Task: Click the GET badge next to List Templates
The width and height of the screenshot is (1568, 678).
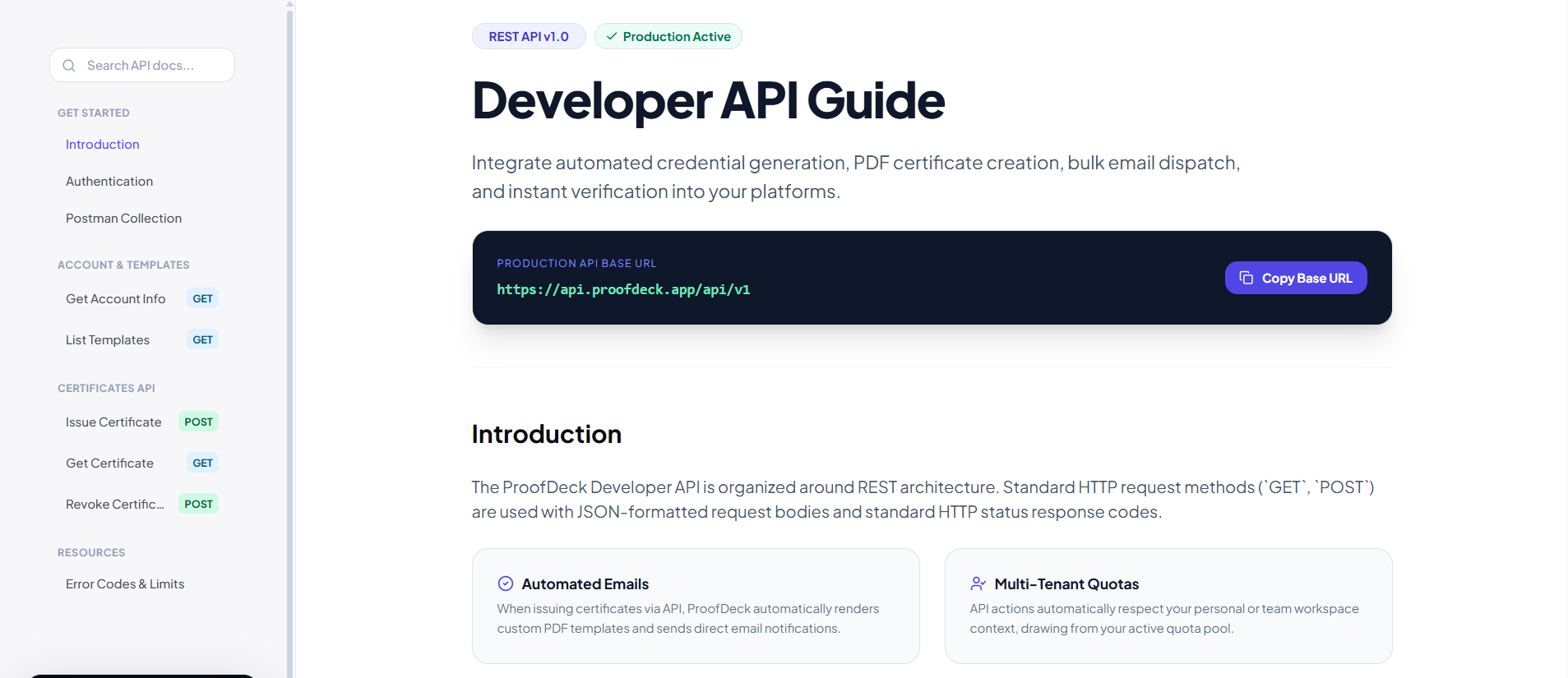Action: pyautogui.click(x=202, y=340)
